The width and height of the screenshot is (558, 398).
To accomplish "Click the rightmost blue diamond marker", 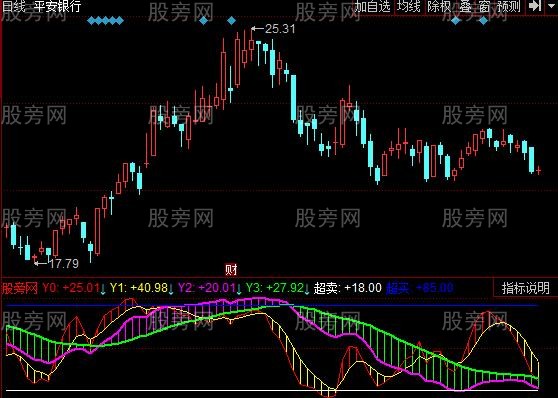I will tap(484, 21).
